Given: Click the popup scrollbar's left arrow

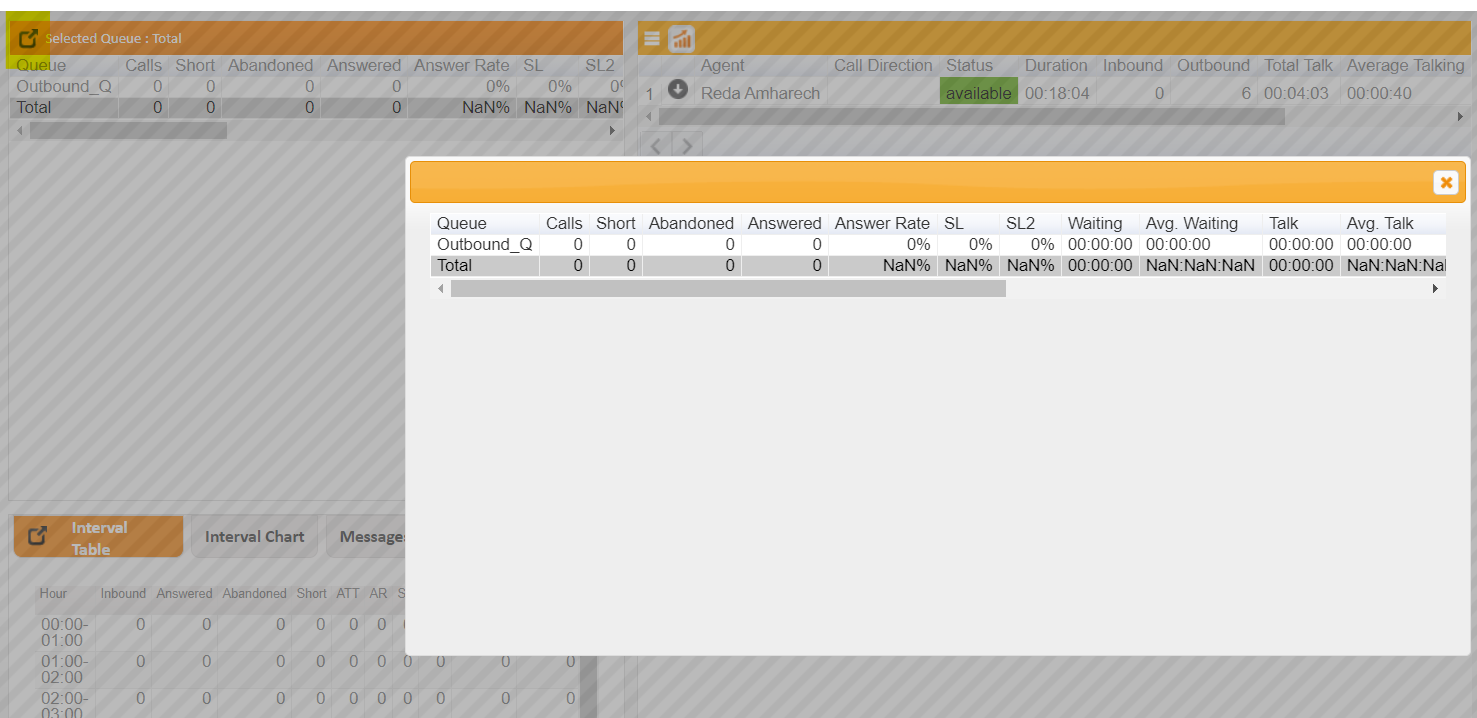Looking at the screenshot, I should pyautogui.click(x=441, y=288).
